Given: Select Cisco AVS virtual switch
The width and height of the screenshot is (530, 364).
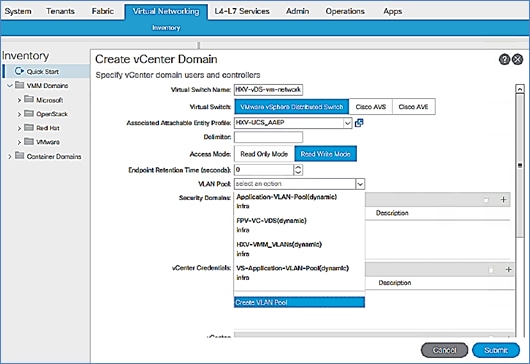Looking at the screenshot, I should [x=370, y=107].
